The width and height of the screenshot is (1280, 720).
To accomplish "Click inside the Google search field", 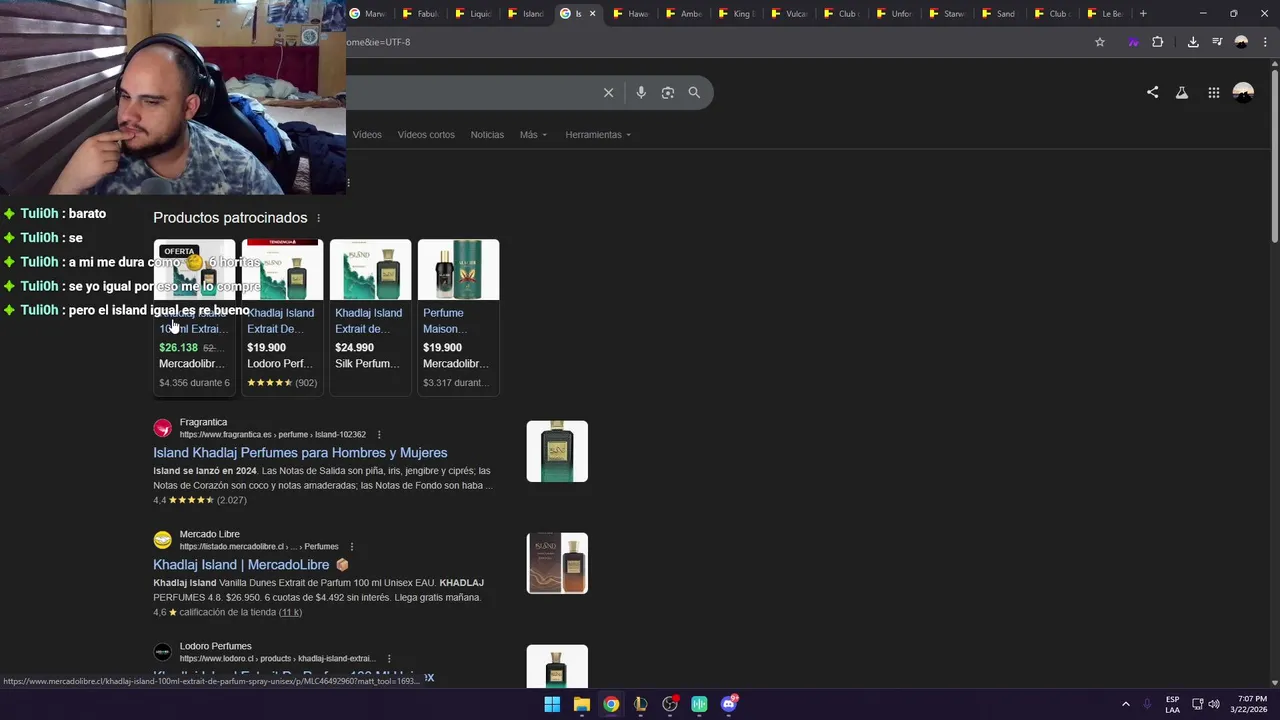I will click(x=470, y=93).
